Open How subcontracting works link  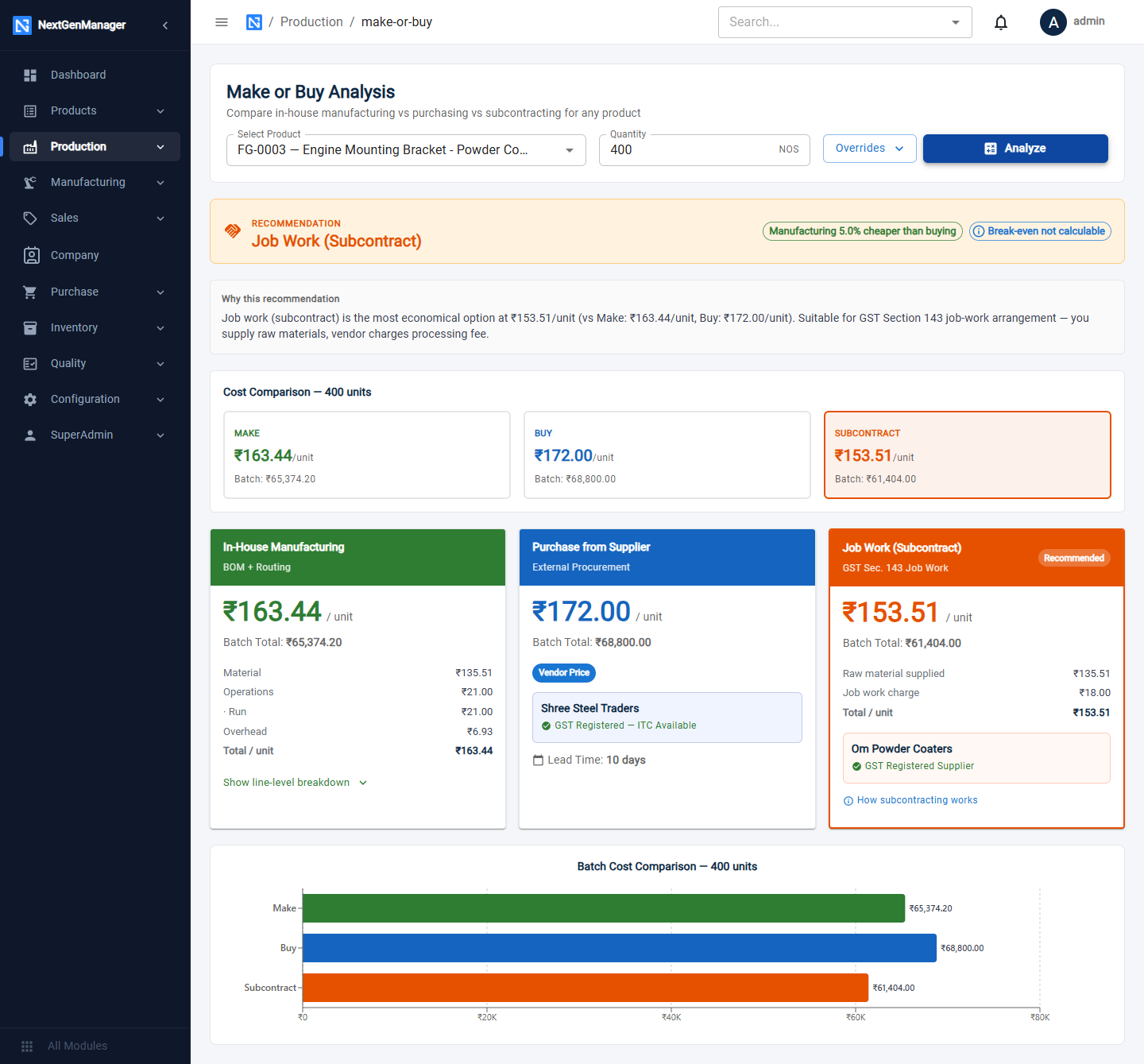pos(910,800)
